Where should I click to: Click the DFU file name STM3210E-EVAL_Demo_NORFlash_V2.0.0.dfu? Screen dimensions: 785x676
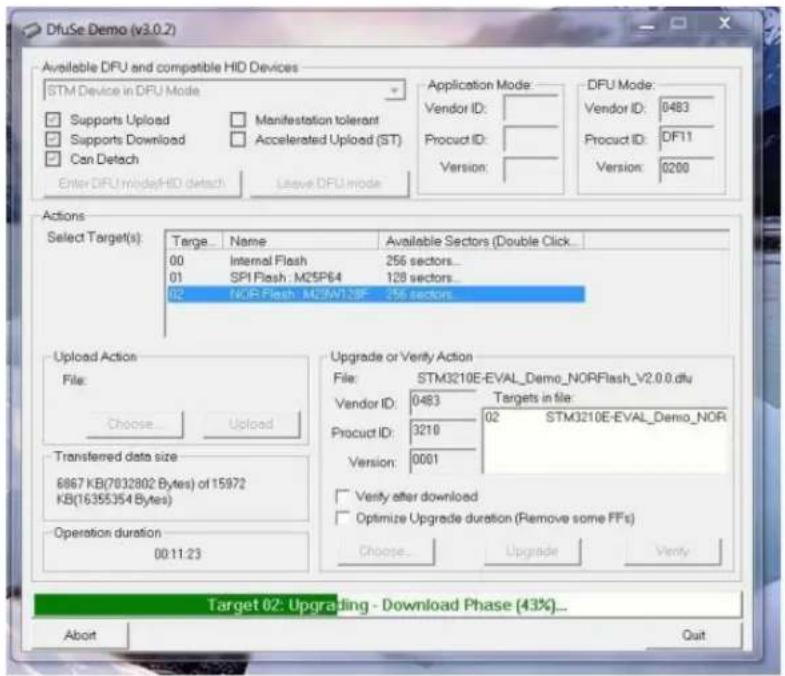pyautogui.click(x=554, y=379)
